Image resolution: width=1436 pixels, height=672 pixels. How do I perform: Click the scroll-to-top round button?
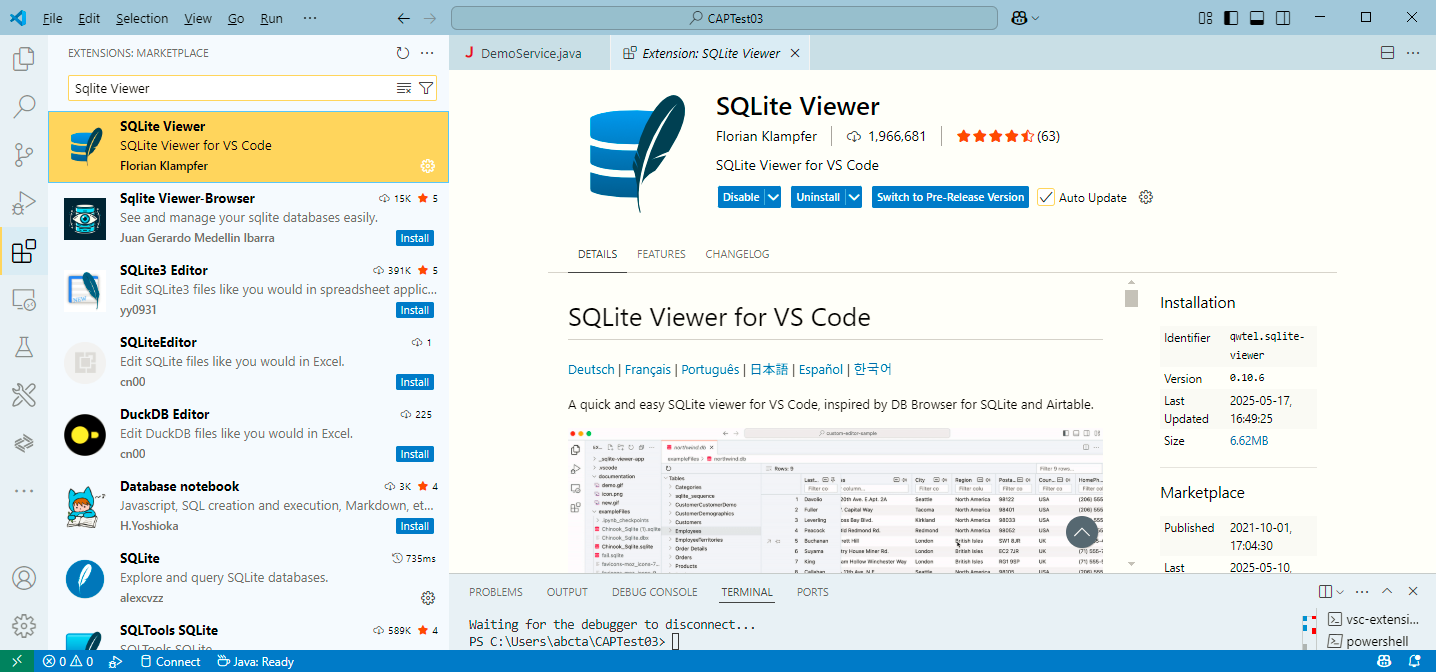click(x=1082, y=533)
